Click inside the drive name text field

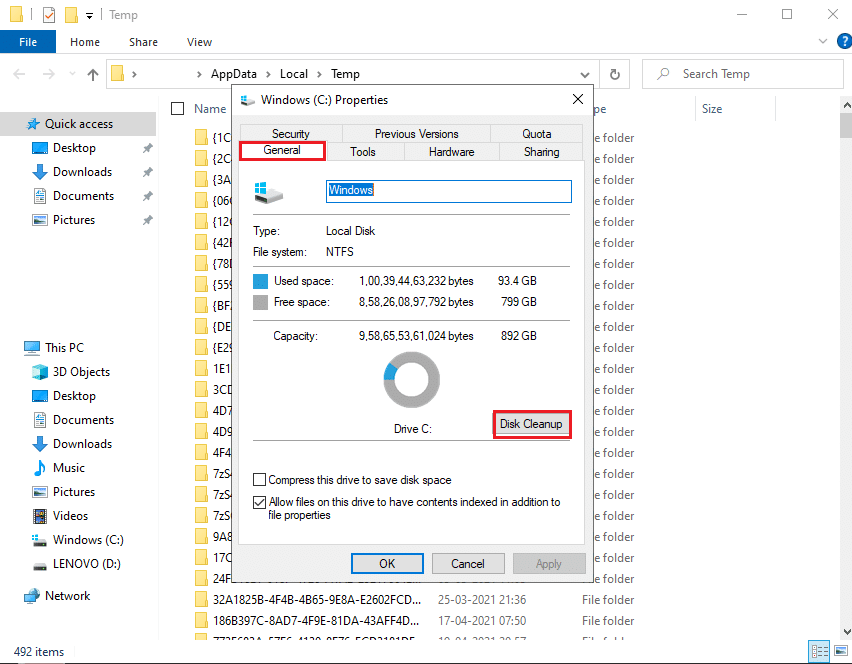(448, 191)
